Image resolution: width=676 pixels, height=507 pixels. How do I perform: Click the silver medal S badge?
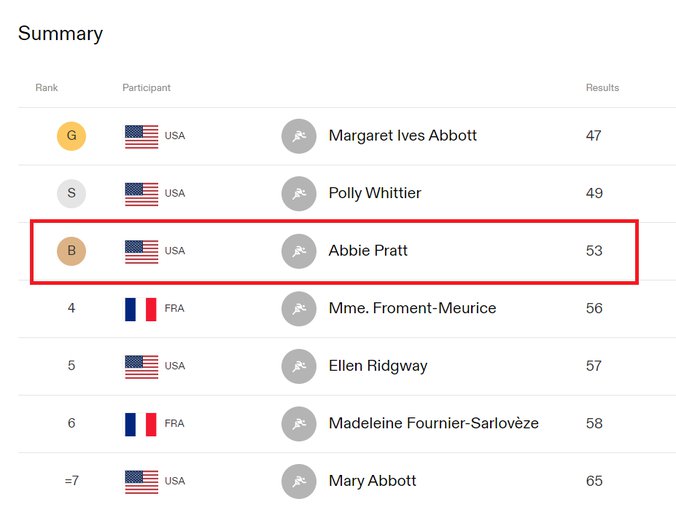click(72, 193)
